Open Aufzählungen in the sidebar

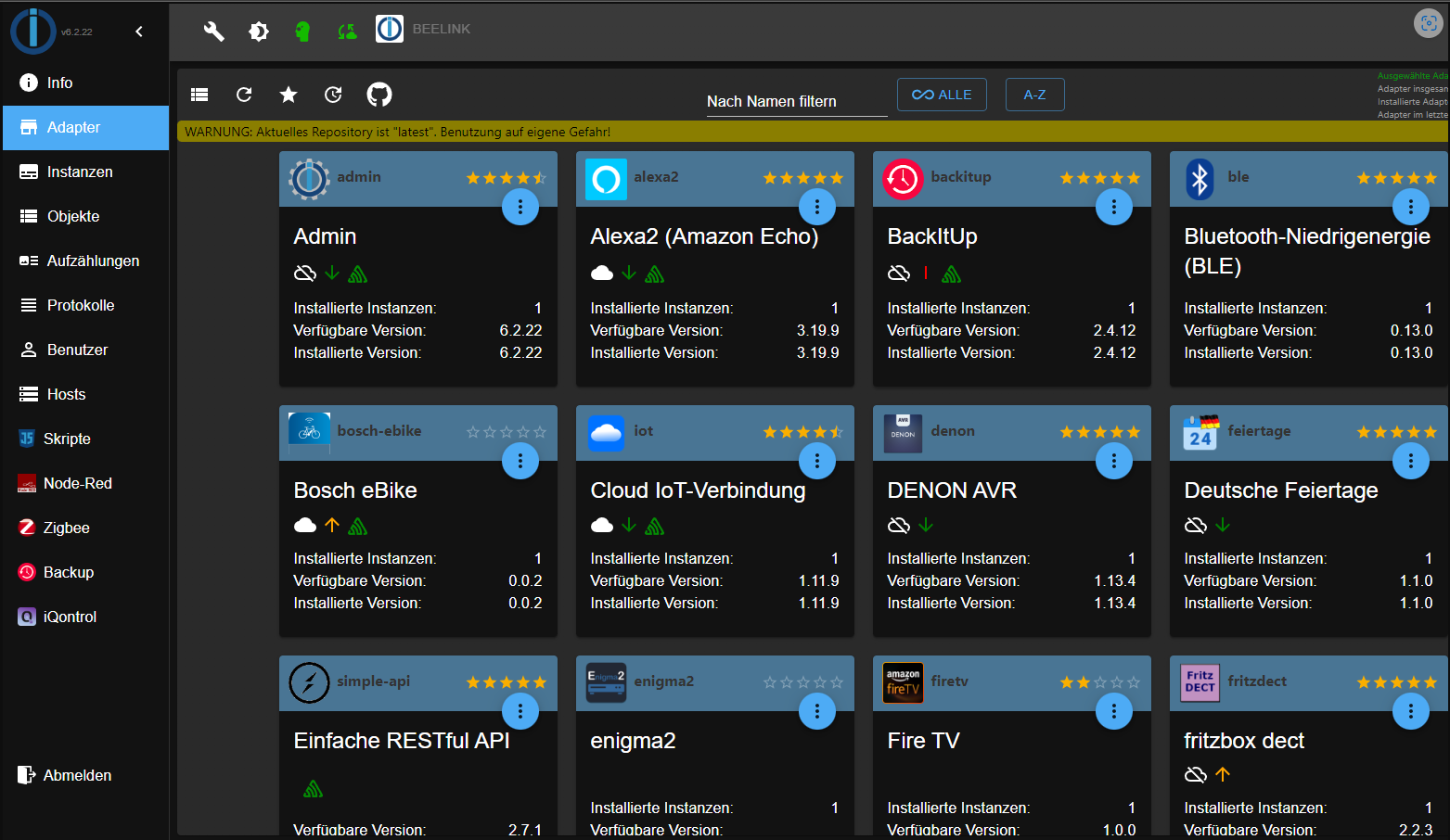tap(84, 261)
